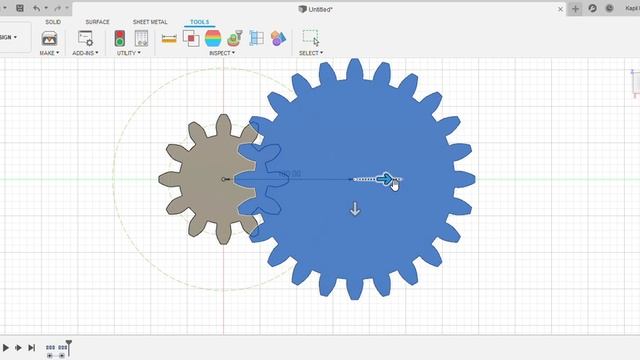The width and height of the screenshot is (640, 360).
Task: Click the play button in the timeline
Action: pos(5,348)
